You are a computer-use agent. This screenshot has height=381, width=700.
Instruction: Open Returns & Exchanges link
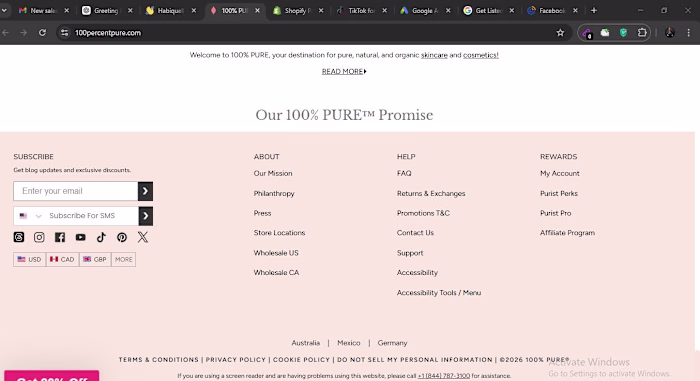tap(431, 193)
